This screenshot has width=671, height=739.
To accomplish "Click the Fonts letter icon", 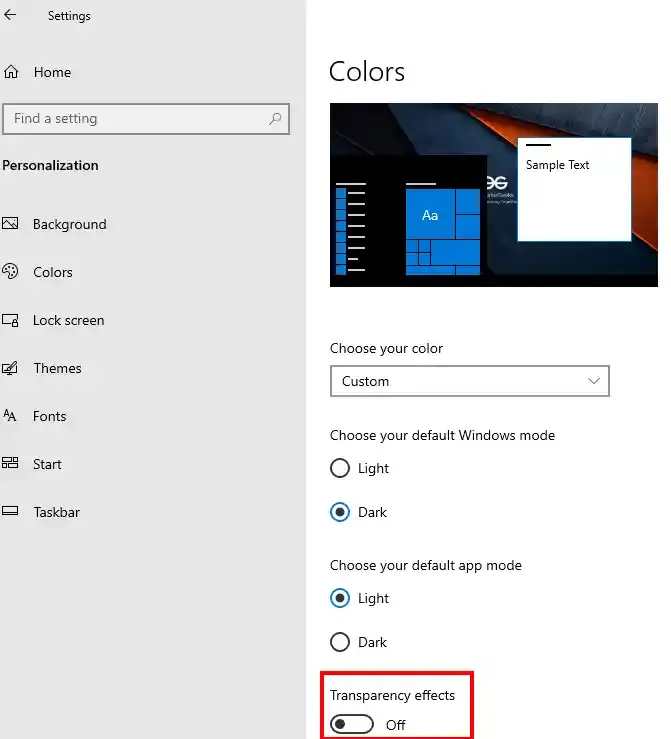I will click(11, 416).
